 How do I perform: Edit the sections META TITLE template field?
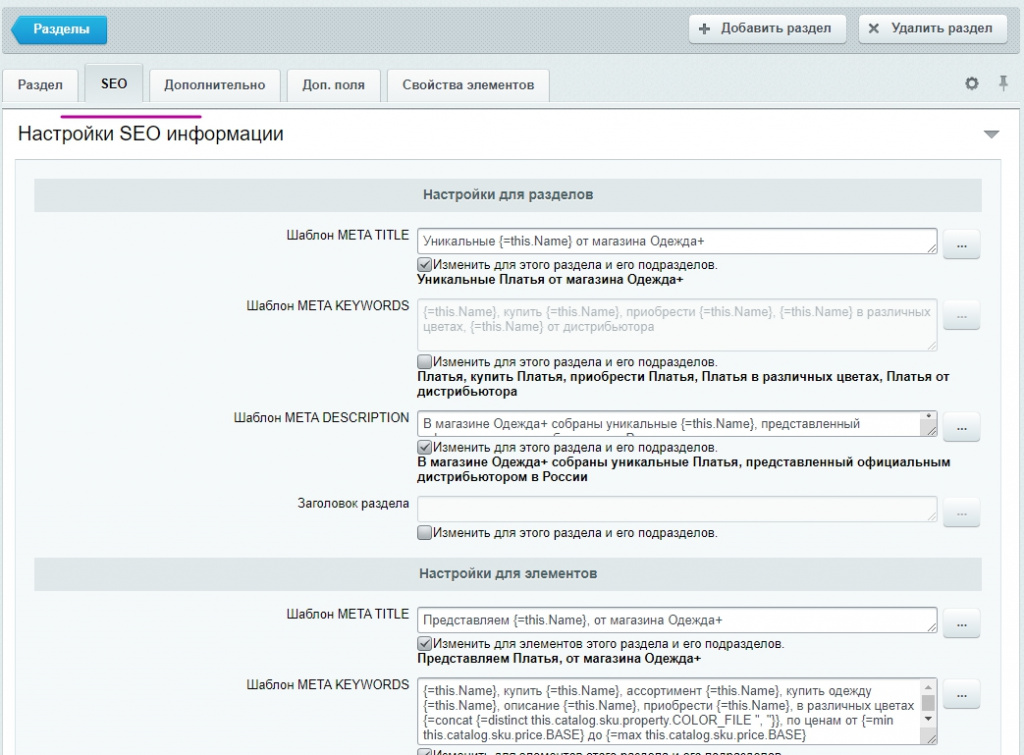tap(677, 241)
